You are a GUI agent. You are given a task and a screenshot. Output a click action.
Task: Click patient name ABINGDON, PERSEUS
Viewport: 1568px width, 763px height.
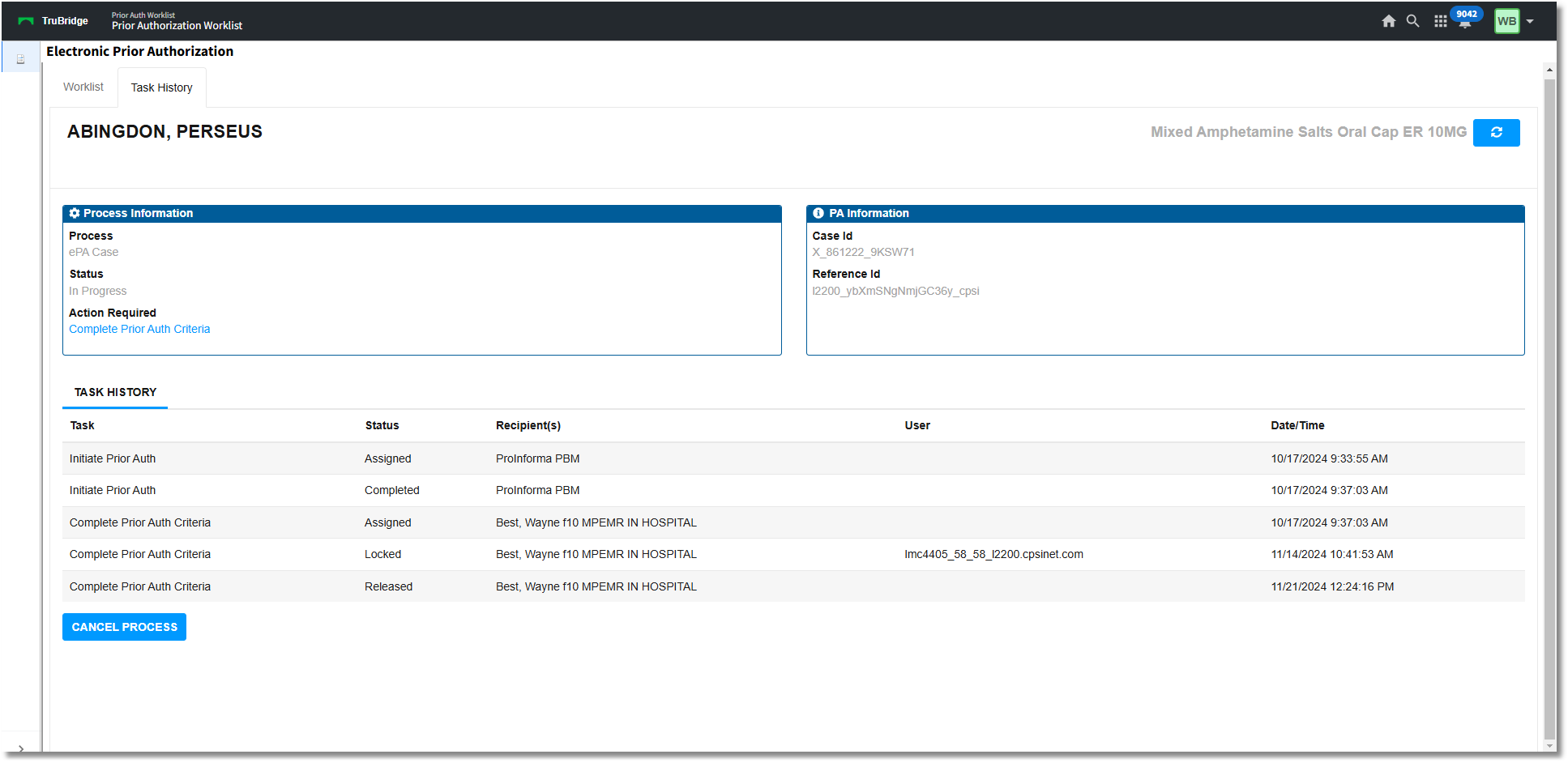164,131
